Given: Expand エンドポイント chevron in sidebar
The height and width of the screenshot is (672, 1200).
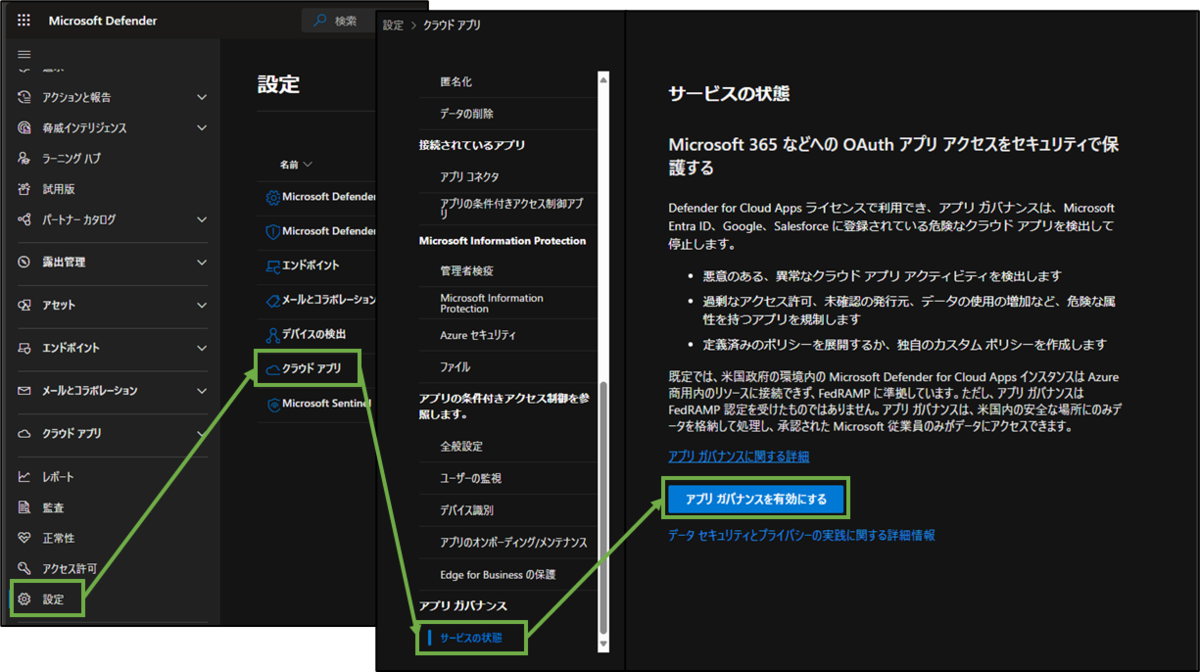Looking at the screenshot, I should point(202,348).
